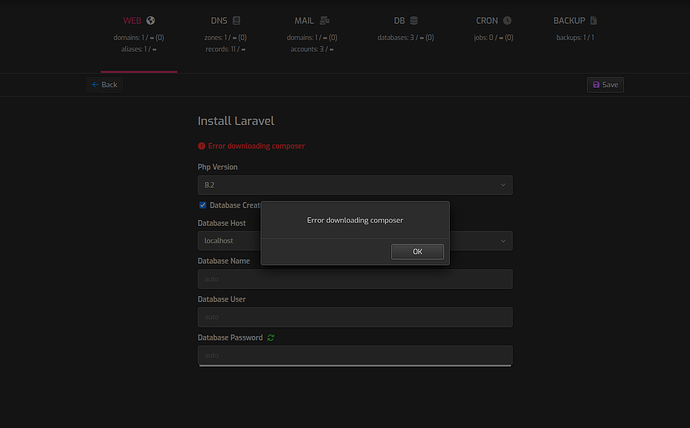Click the DNS book icon
The height and width of the screenshot is (428, 690).
236,21
